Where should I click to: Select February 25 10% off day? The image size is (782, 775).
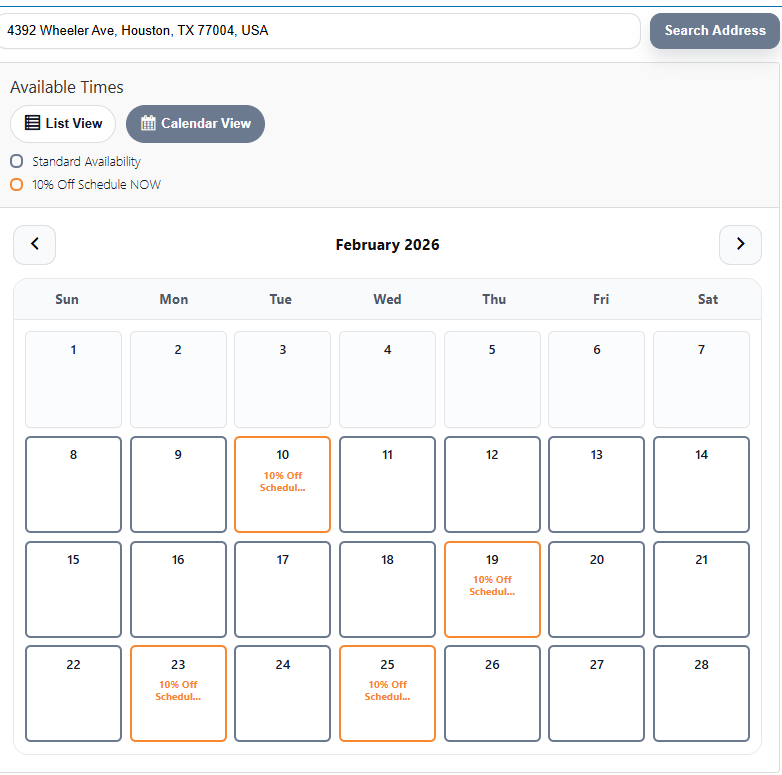click(387, 693)
